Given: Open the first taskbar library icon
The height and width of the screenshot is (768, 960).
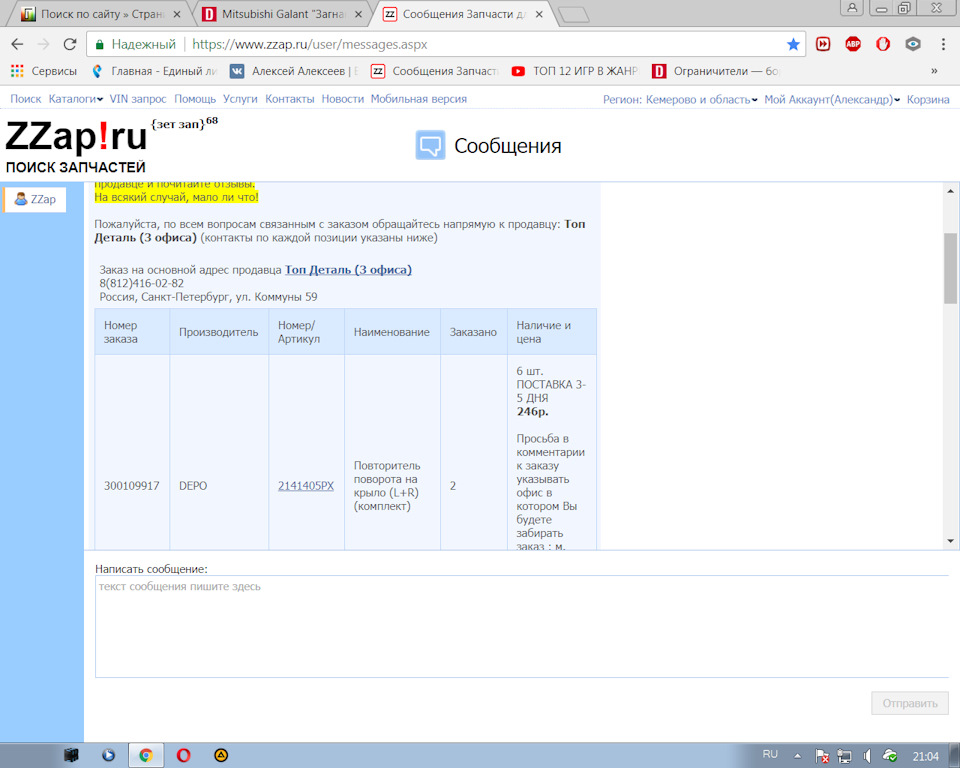Looking at the screenshot, I should tap(71, 755).
